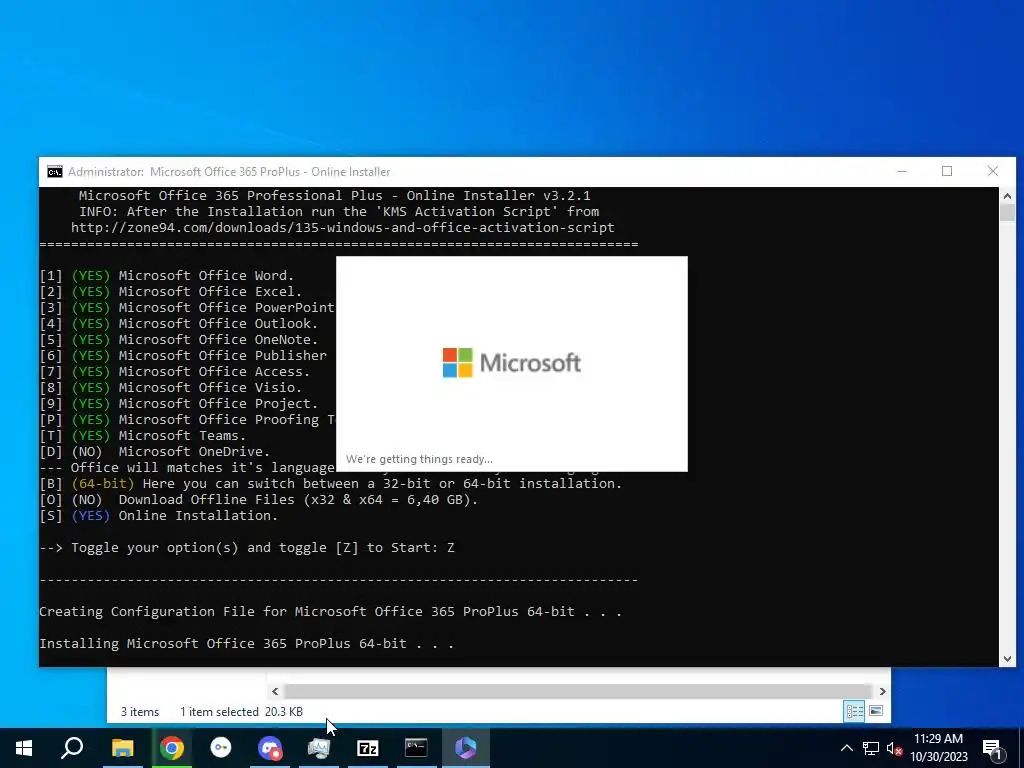Click the "(64-bit)" option text
Screen dimensions: 1024x768
tap(103, 483)
